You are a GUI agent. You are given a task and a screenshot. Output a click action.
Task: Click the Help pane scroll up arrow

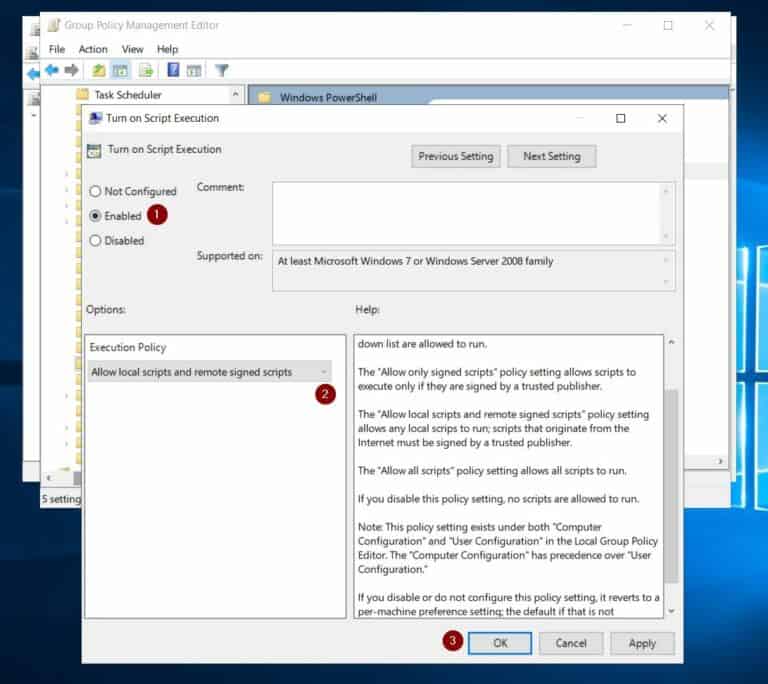(x=672, y=342)
